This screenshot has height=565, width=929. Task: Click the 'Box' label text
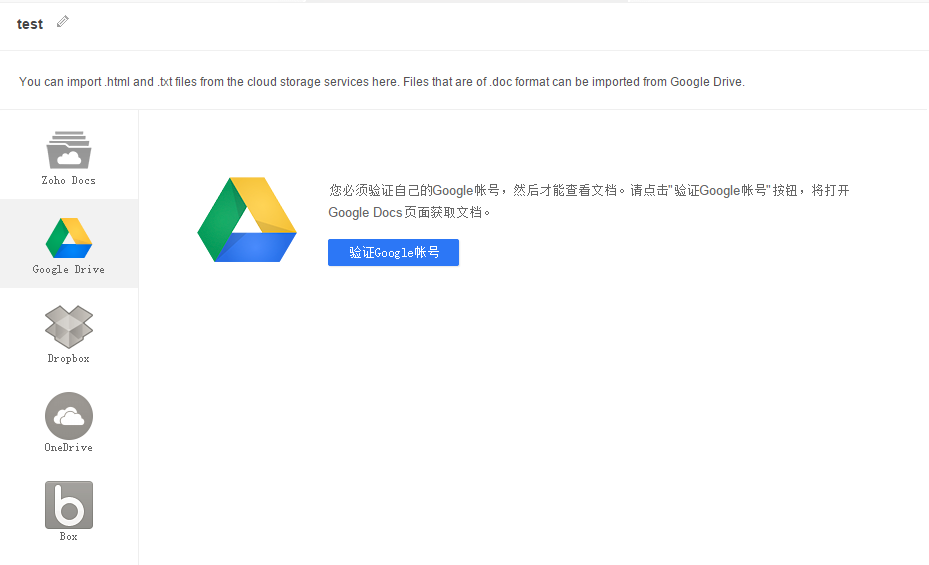tap(69, 537)
